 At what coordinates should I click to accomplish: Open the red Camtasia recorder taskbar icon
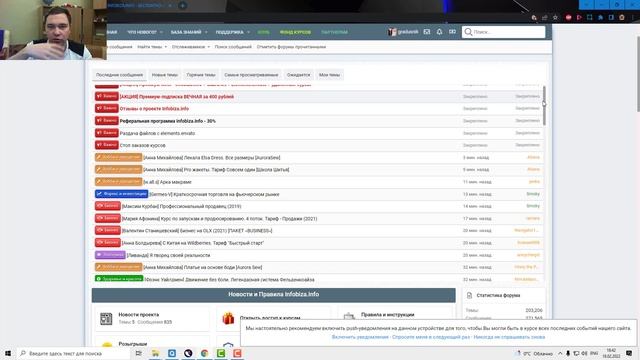[x=237, y=353]
